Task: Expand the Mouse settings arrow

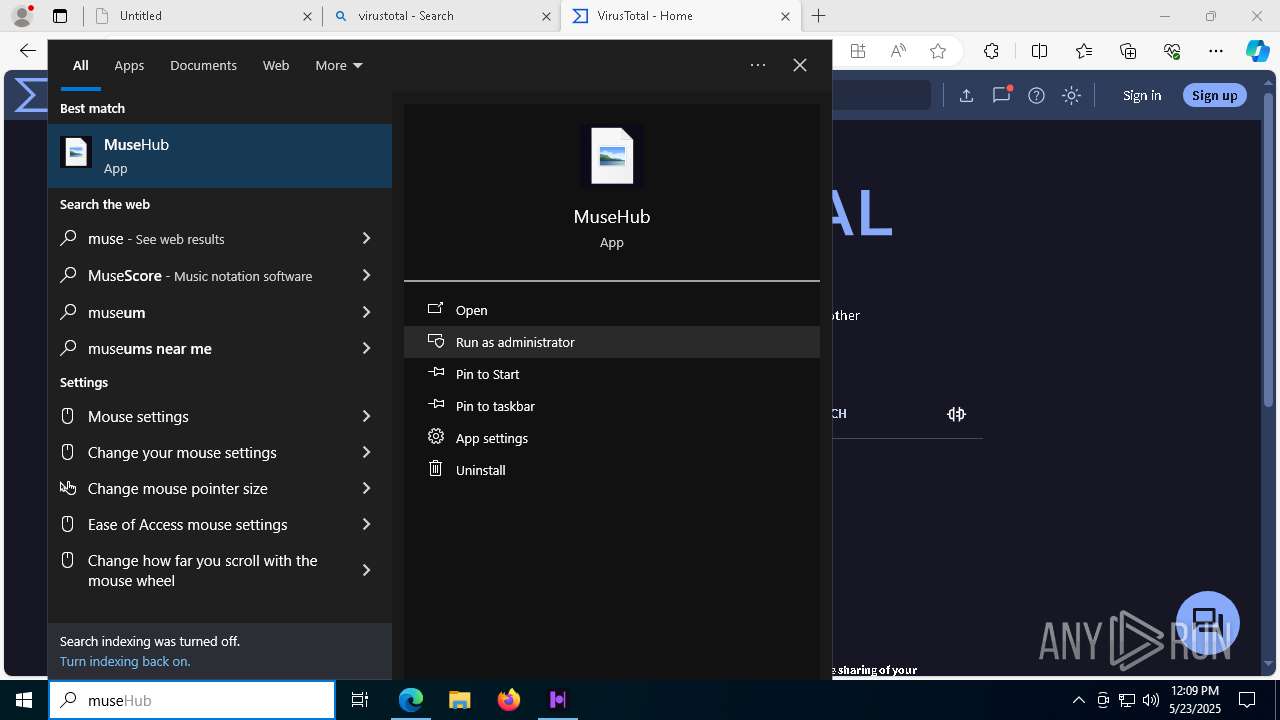Action: pos(366,416)
